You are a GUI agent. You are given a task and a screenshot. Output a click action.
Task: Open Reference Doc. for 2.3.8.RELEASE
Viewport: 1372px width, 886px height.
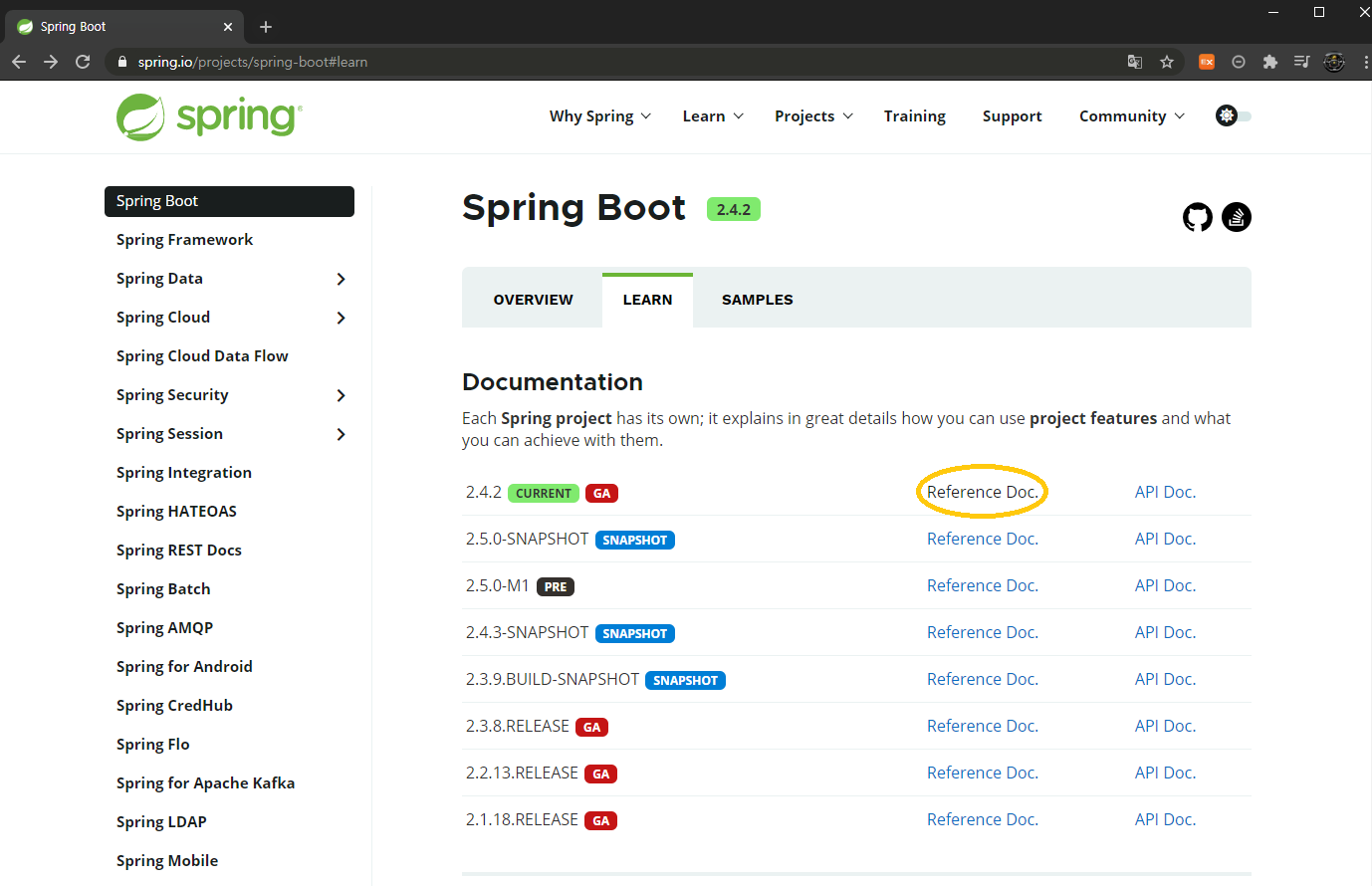(983, 726)
